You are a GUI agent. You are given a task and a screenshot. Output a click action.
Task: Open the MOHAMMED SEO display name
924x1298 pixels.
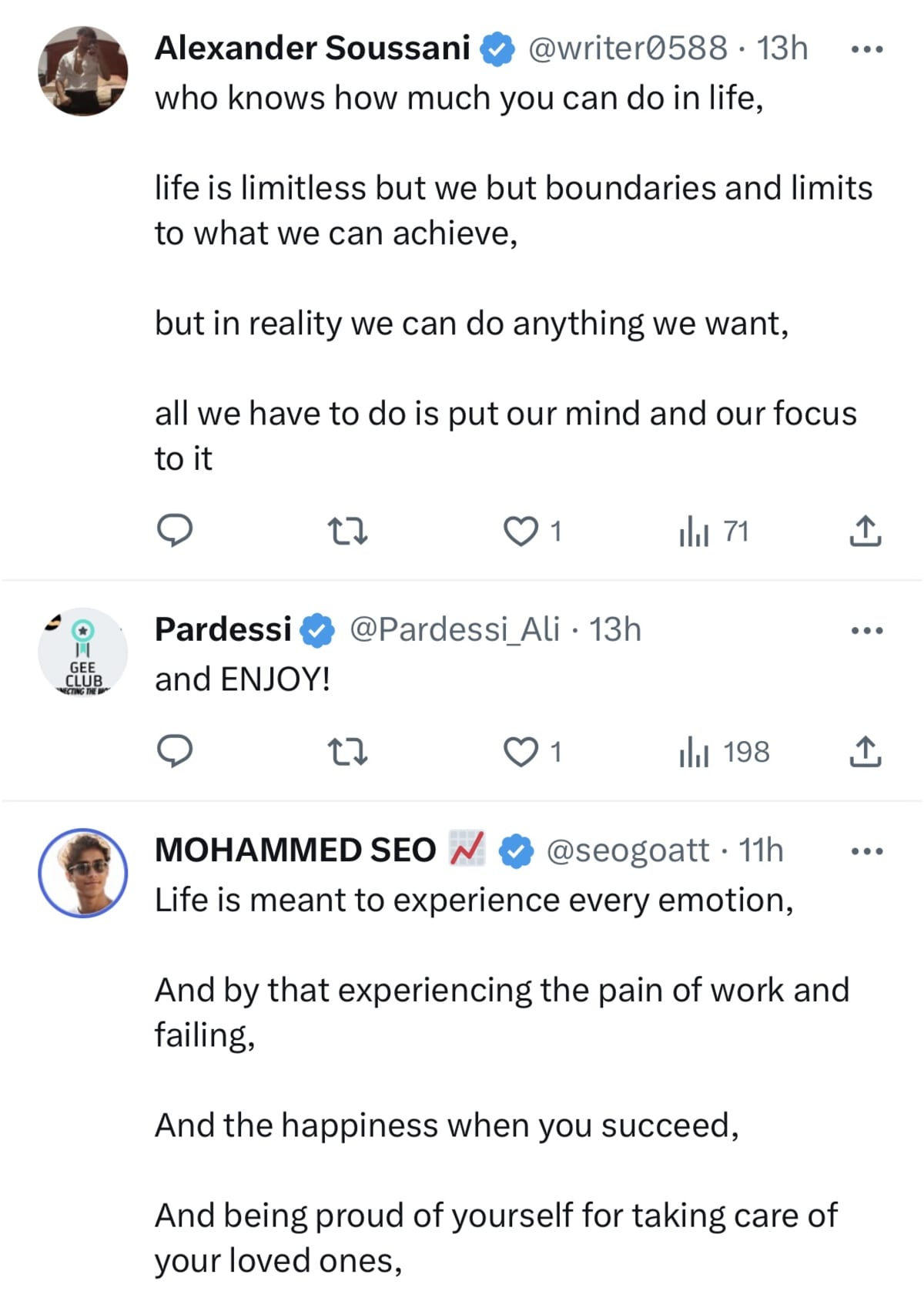[x=296, y=850]
